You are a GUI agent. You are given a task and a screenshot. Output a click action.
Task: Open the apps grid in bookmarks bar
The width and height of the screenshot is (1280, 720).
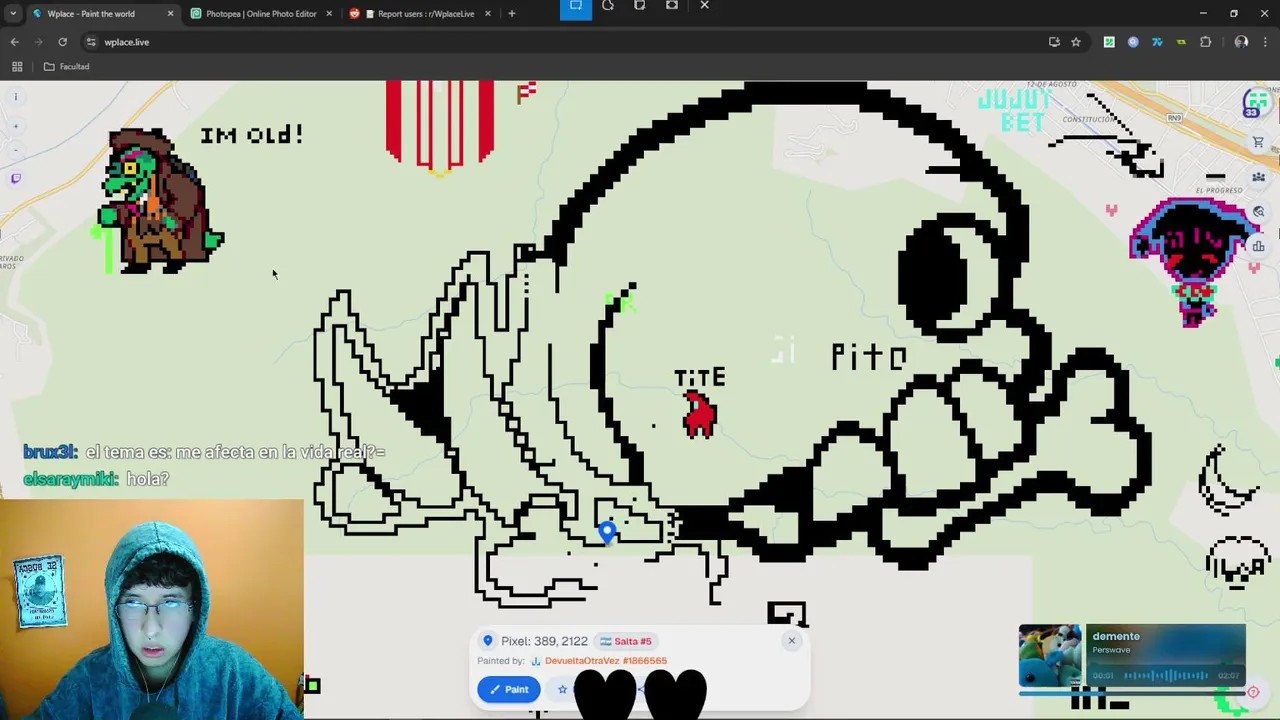point(17,67)
